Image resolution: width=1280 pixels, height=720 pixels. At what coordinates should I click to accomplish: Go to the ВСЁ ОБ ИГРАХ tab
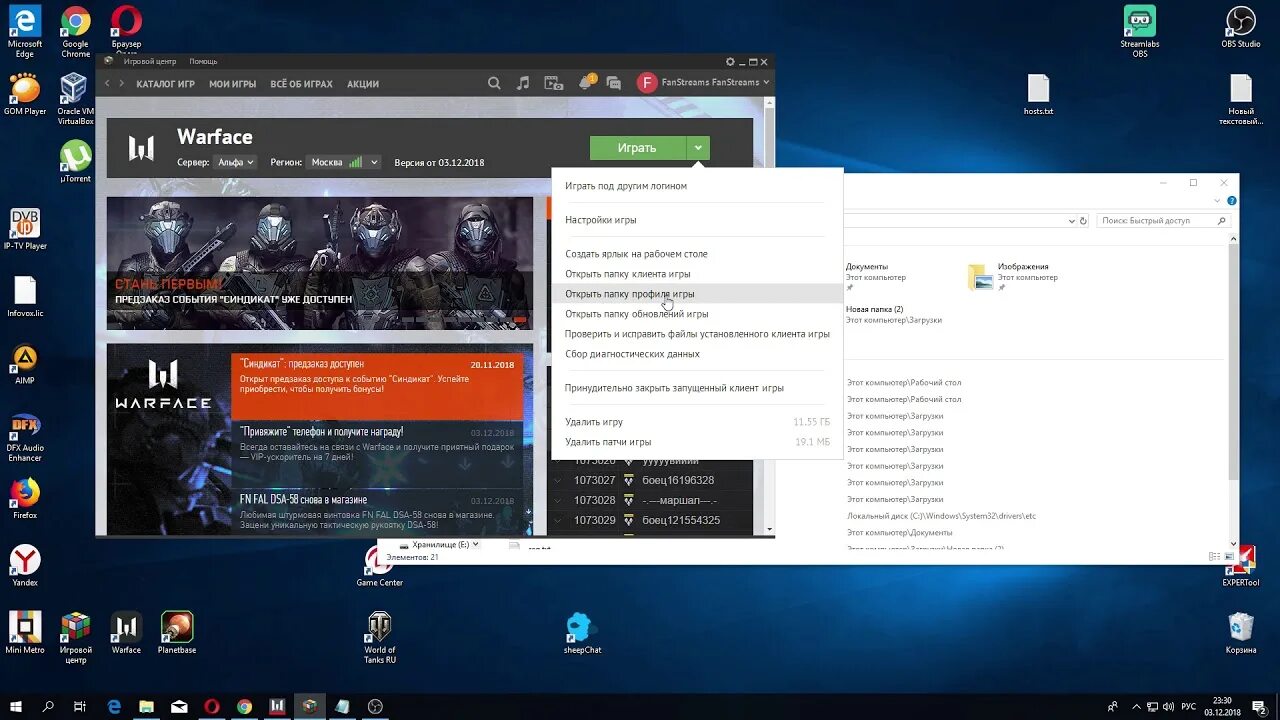(x=302, y=84)
